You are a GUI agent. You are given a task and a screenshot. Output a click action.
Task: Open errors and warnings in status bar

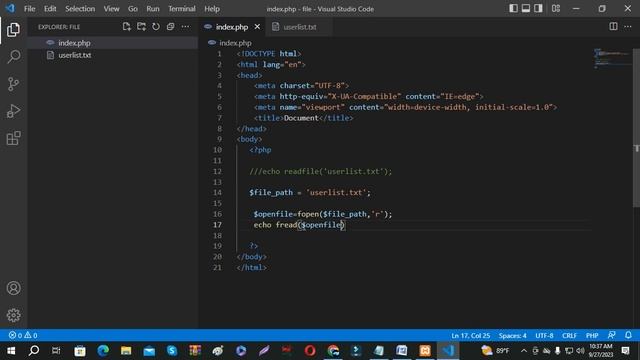[x=23, y=335]
